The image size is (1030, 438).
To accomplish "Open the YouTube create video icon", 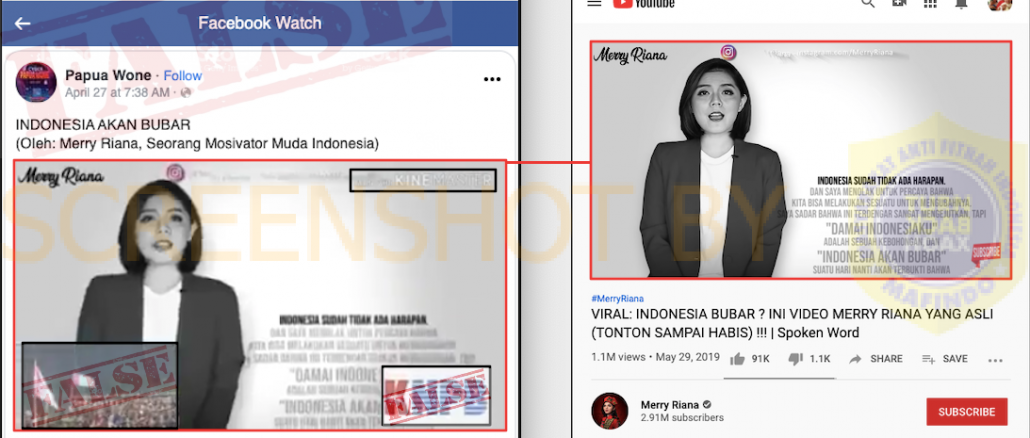I will click(899, 3).
